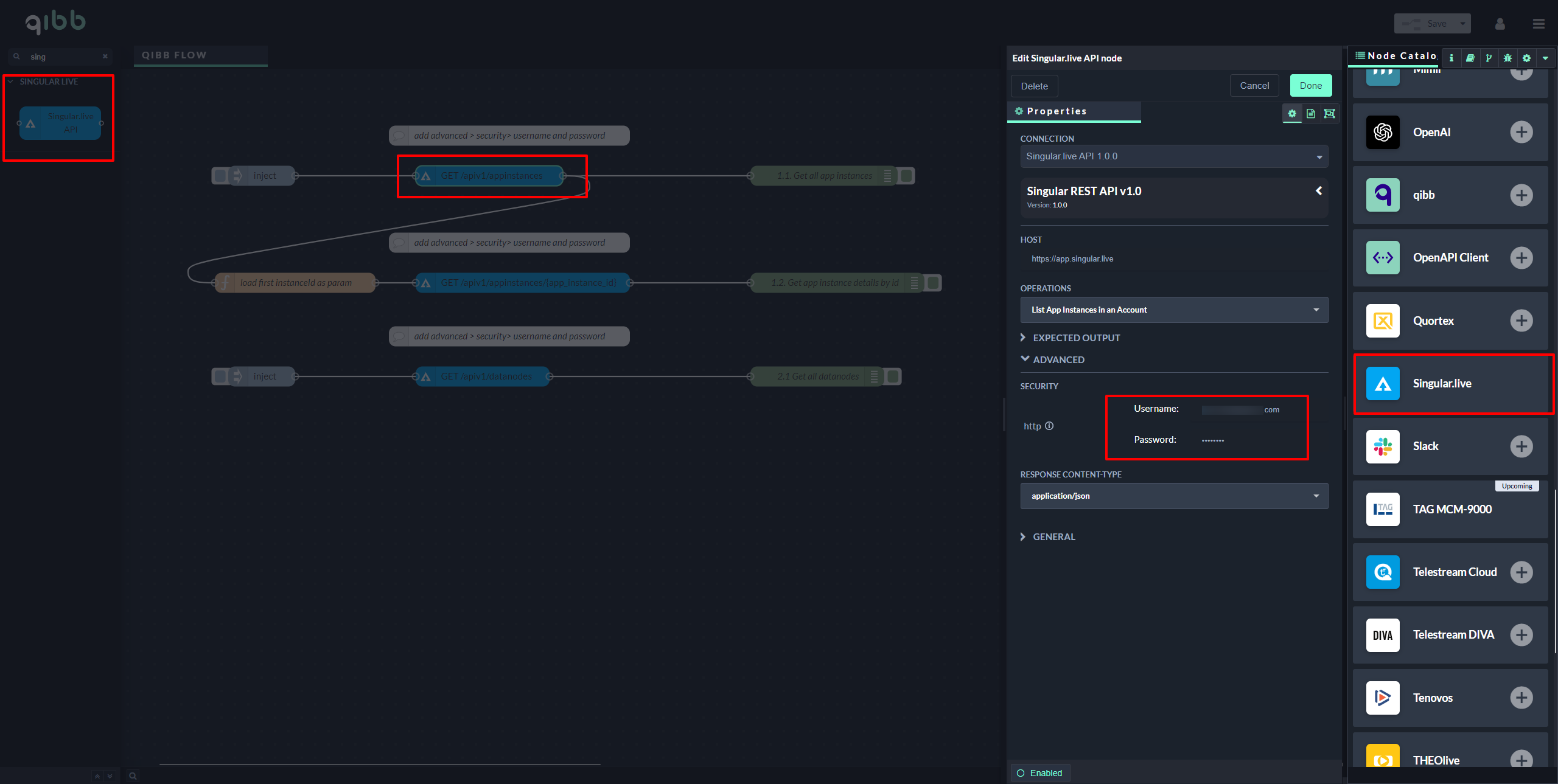Open the hamburger main menu

tap(1539, 24)
